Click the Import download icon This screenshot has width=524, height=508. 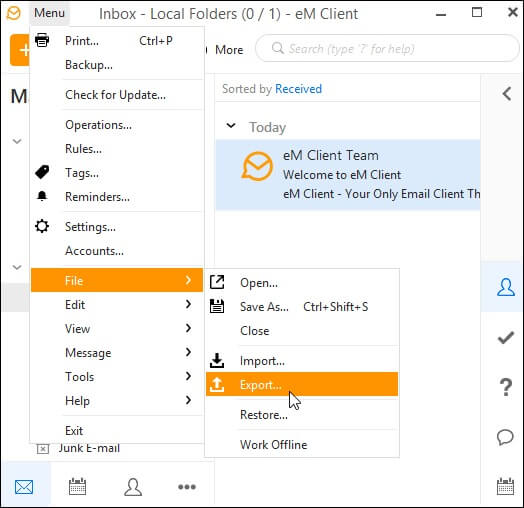tap(217, 360)
